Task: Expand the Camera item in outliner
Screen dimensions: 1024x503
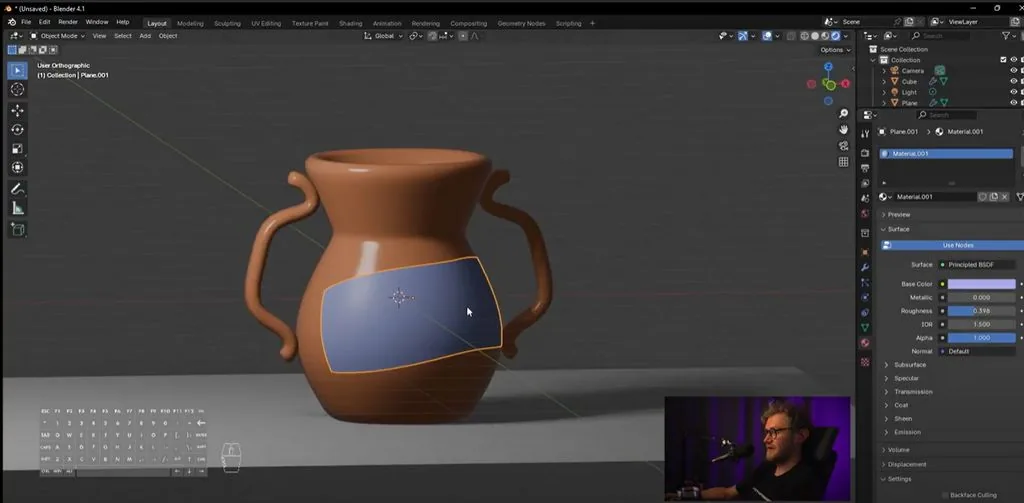Action: click(884, 71)
